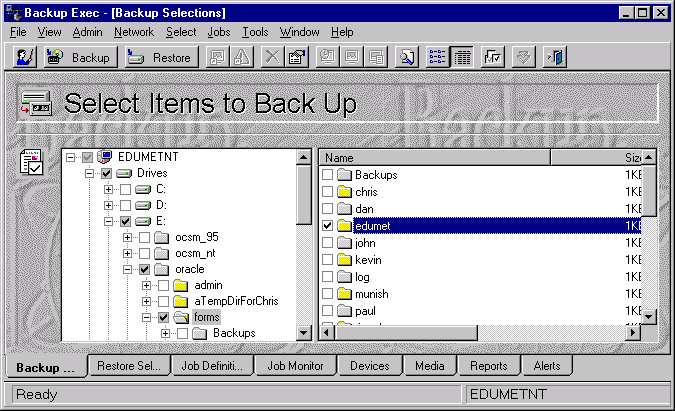The height and width of the screenshot is (411, 675).
Task: Click the D: drive icon
Action: pyautogui.click(x=143, y=205)
